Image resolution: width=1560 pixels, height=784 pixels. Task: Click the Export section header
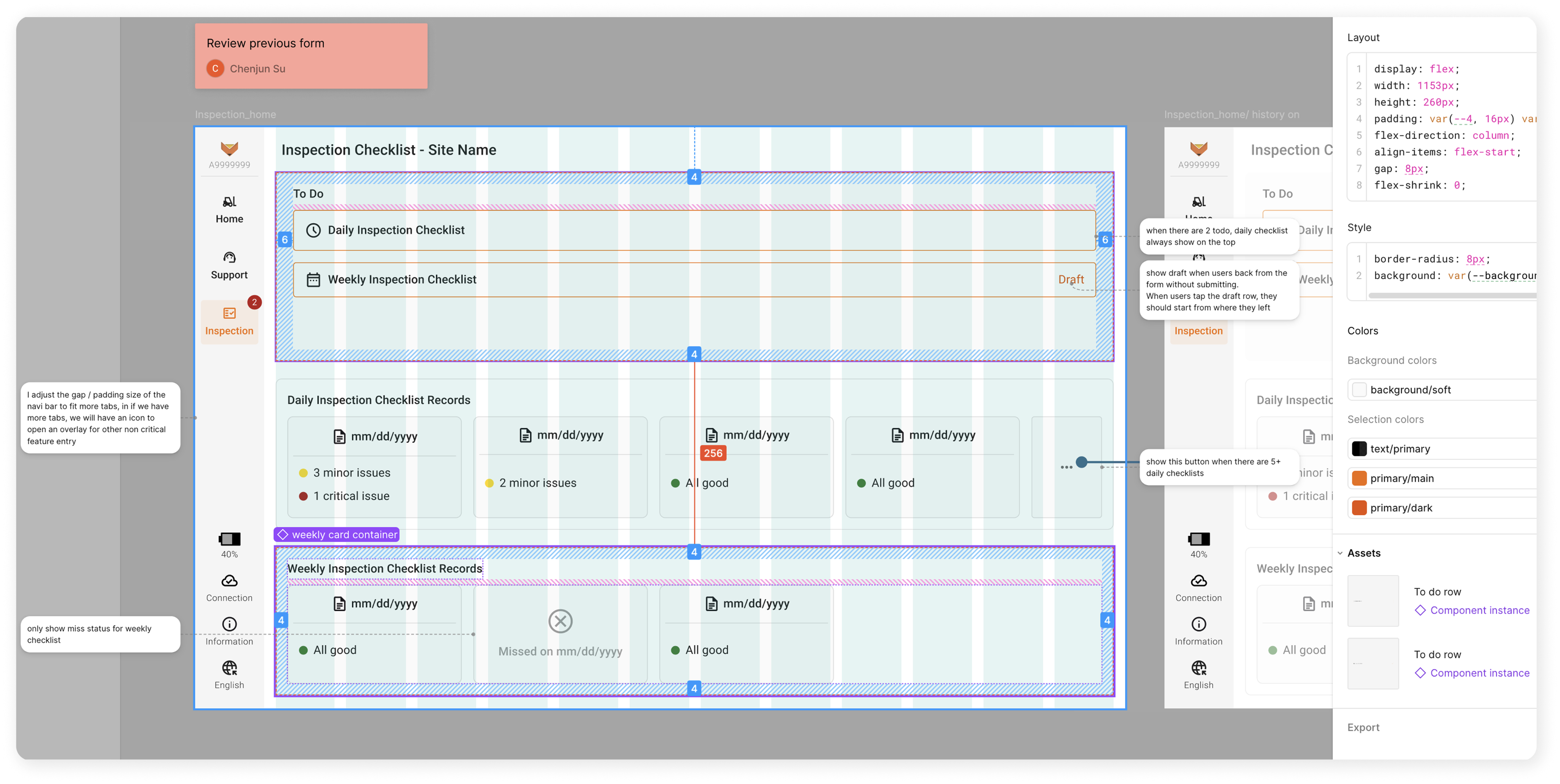[x=1363, y=727]
